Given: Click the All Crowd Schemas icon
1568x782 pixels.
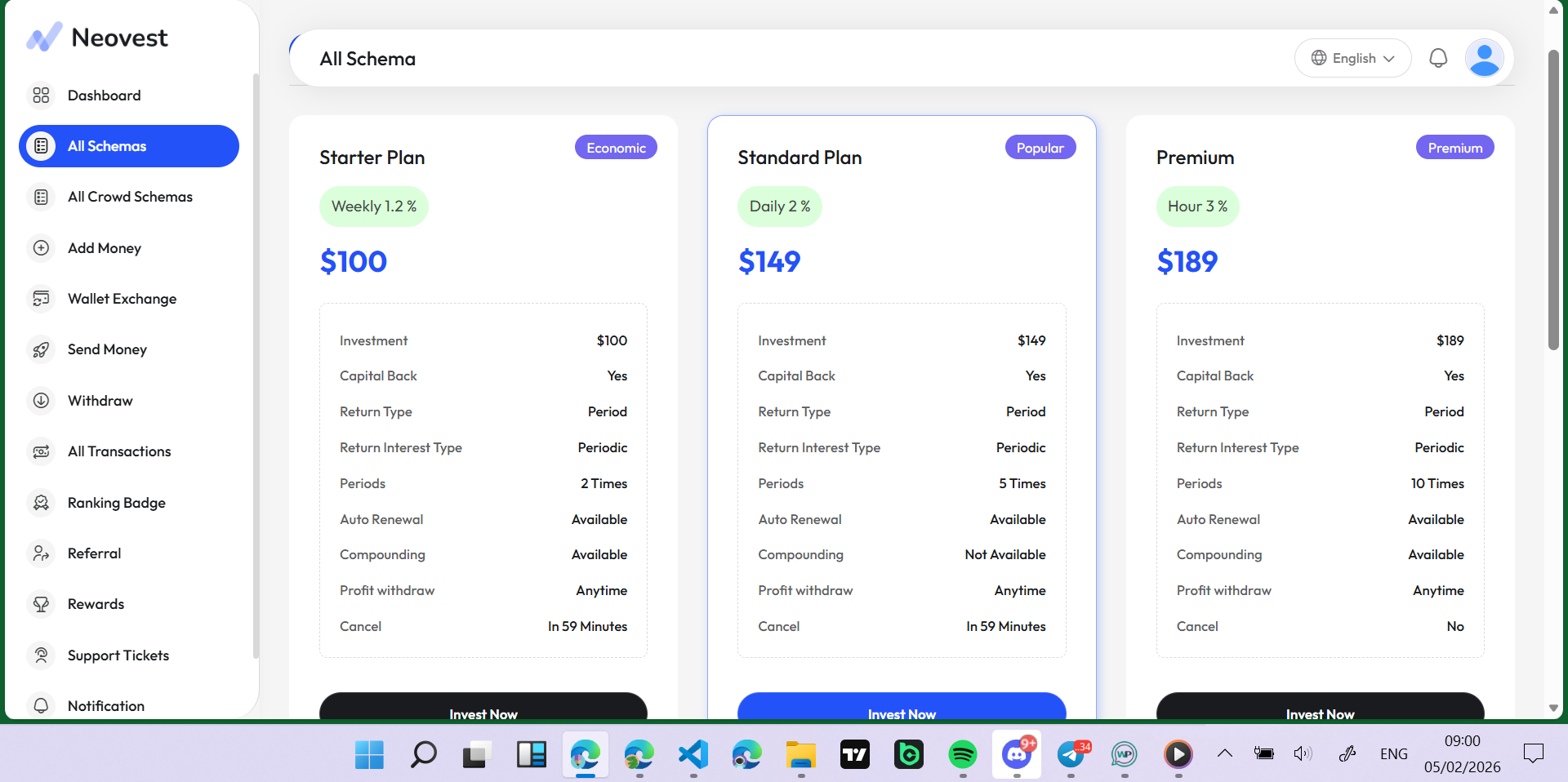Looking at the screenshot, I should click(x=41, y=197).
